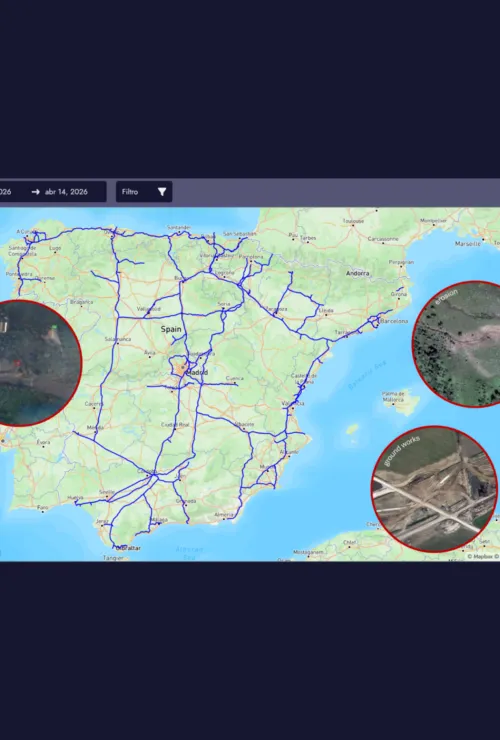This screenshot has height=740, width=500.
Task: Select the Soria city label
Action: 224,304
